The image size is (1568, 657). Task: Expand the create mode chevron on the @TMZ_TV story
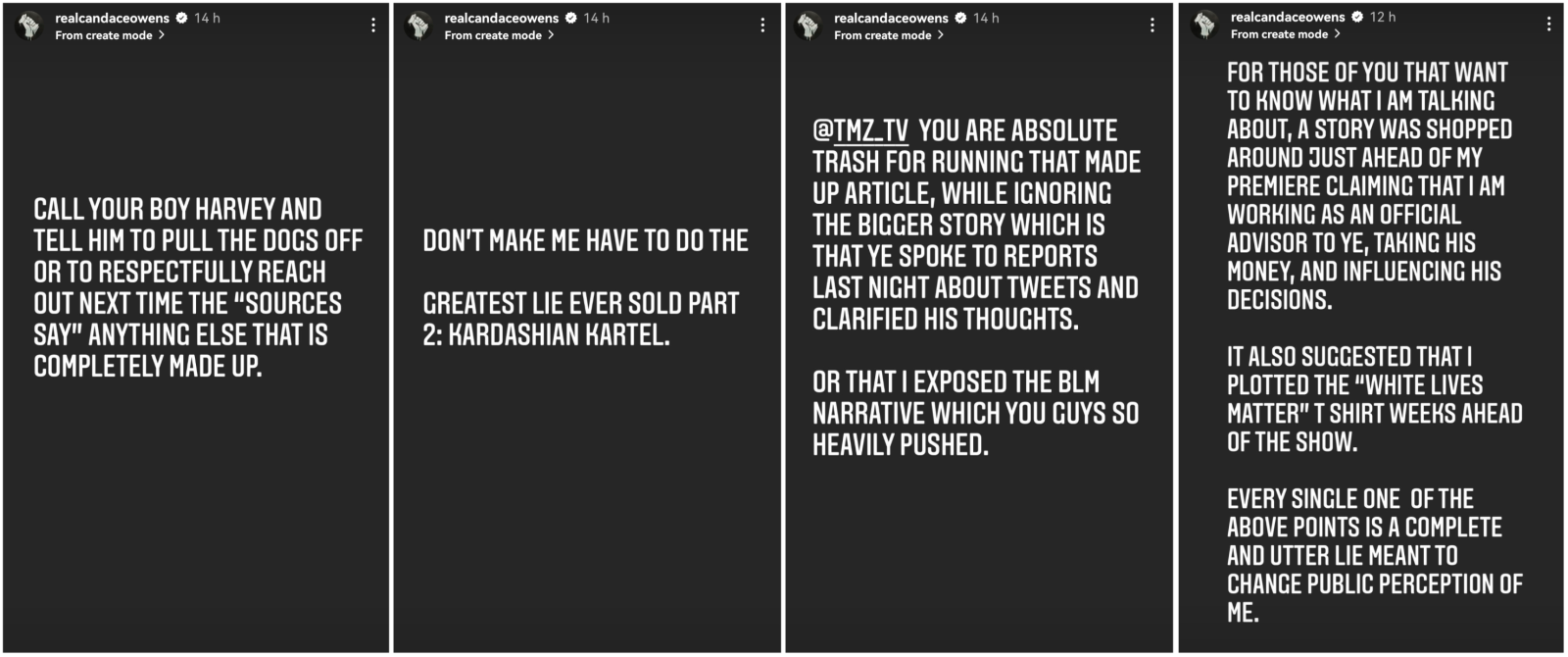(941, 35)
